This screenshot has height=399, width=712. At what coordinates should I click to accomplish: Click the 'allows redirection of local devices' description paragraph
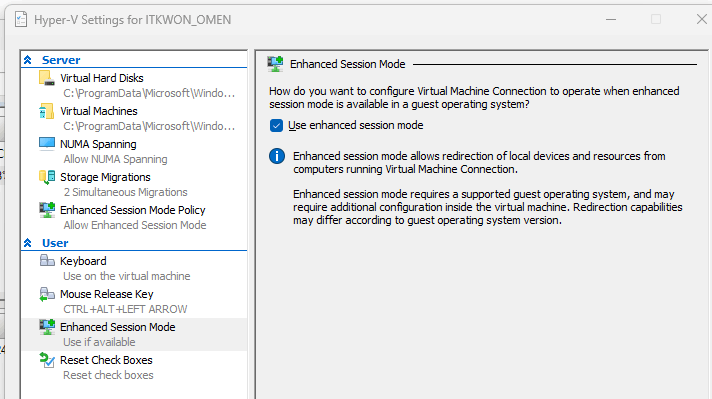[x=479, y=163]
